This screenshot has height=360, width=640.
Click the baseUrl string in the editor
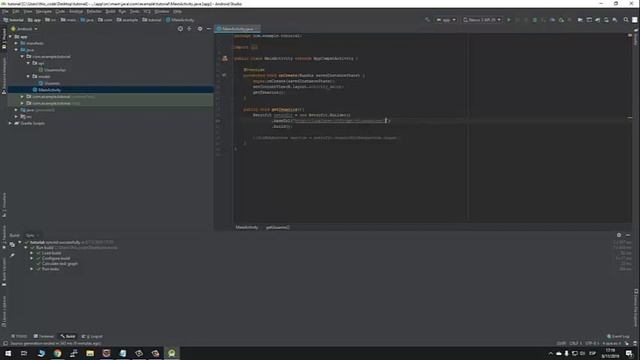(339, 121)
